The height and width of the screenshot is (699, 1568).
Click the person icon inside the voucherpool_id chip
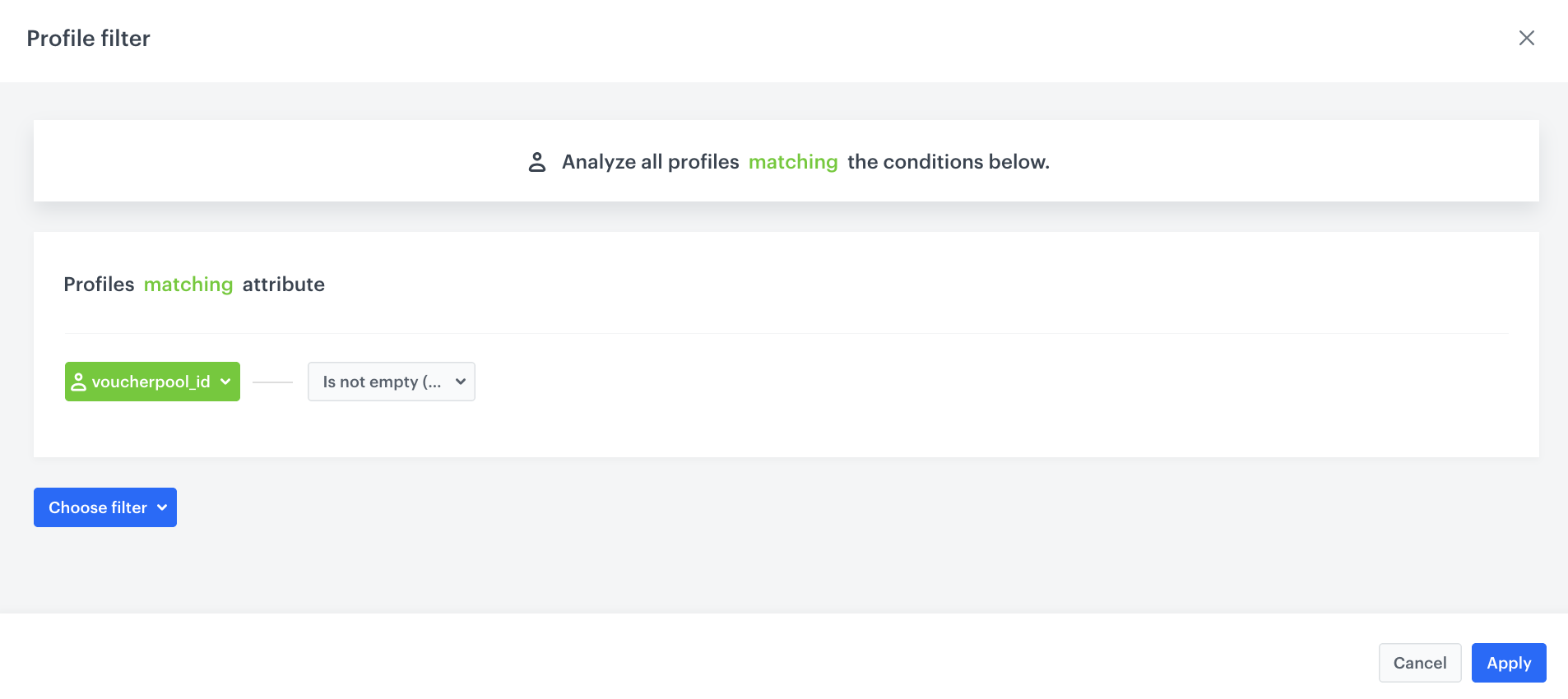(x=80, y=381)
